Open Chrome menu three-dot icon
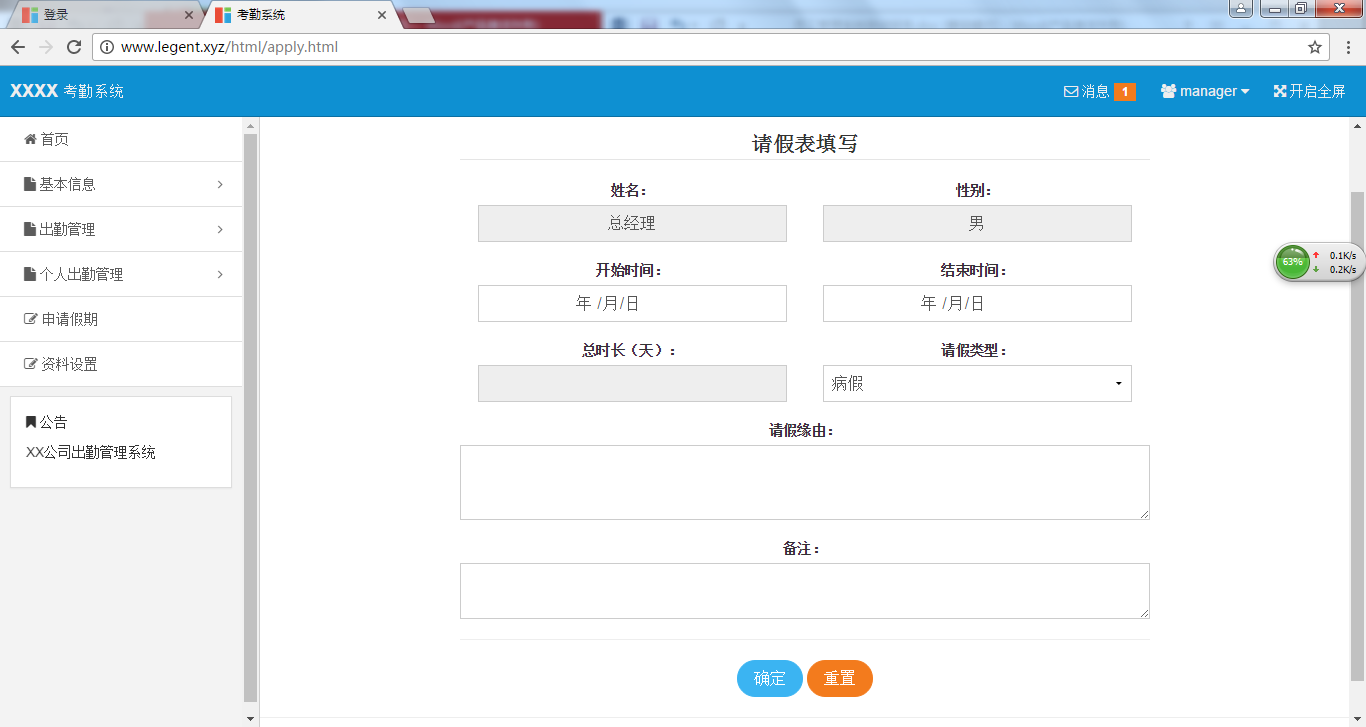The width and height of the screenshot is (1366, 727). click(x=1347, y=47)
